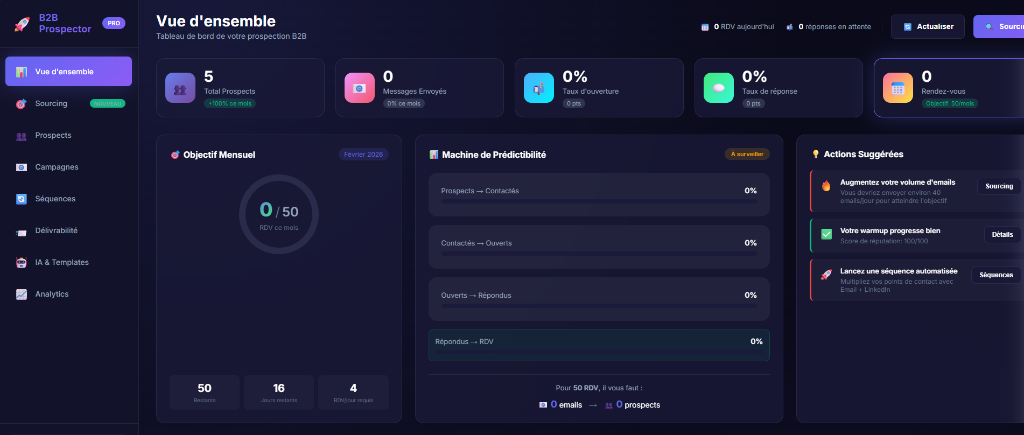Click the PRO badge
Image resolution: width=1024 pixels, height=435 pixels.
114,24
